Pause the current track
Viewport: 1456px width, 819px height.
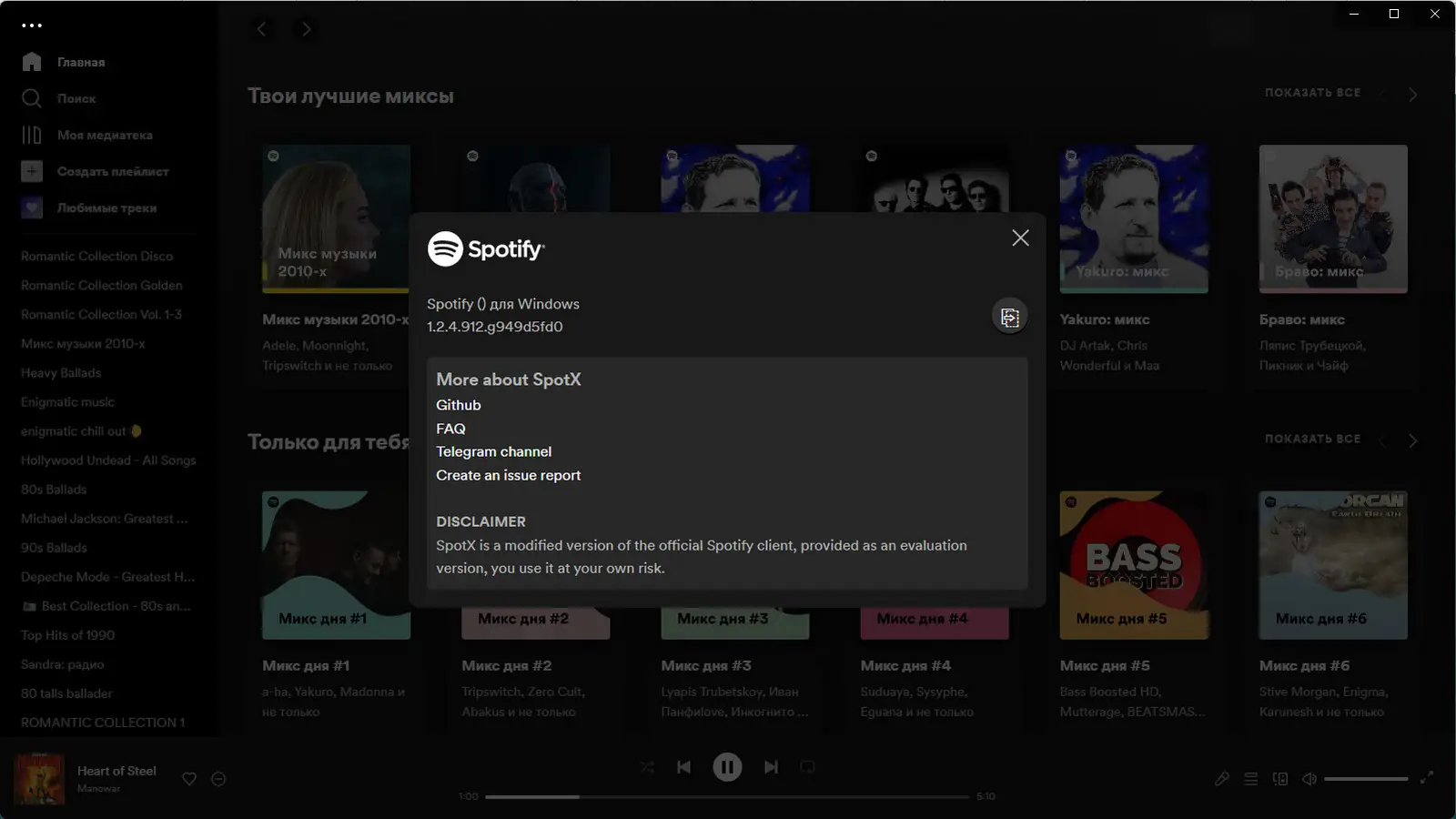pyautogui.click(x=727, y=767)
